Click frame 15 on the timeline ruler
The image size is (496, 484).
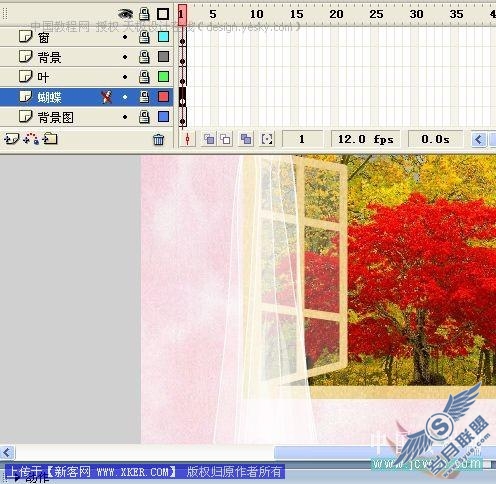296,14
